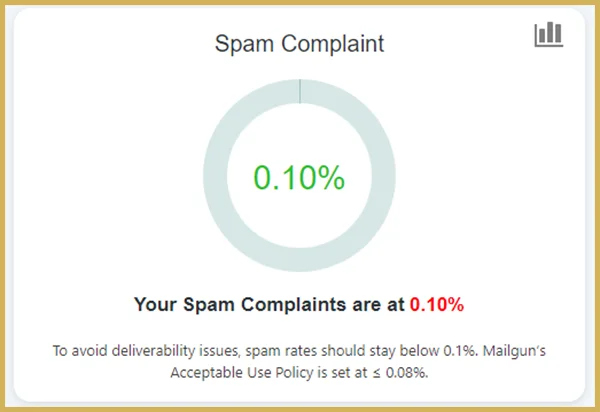Click the 'below 0.1%' threshold text

point(439,350)
